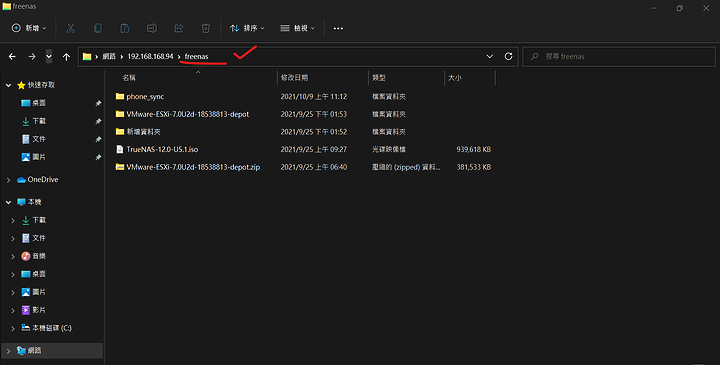Viewport: 720px width, 365px height.
Task: Expand 桌面 under 本機
Action: pos(13,274)
